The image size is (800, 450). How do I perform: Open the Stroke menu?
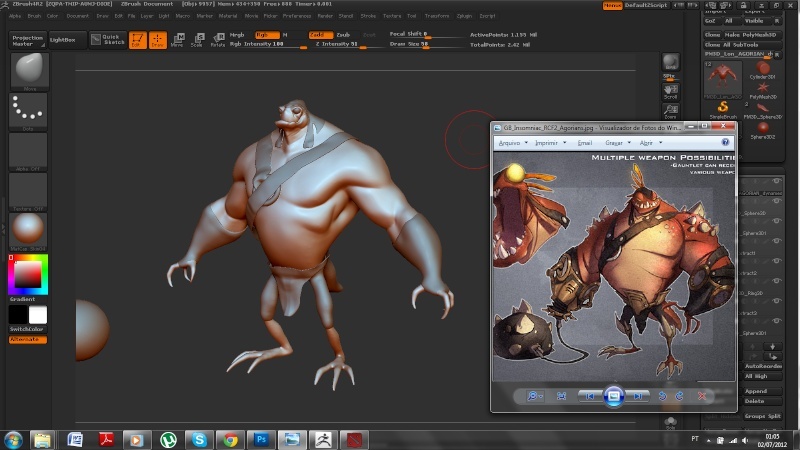coord(368,16)
